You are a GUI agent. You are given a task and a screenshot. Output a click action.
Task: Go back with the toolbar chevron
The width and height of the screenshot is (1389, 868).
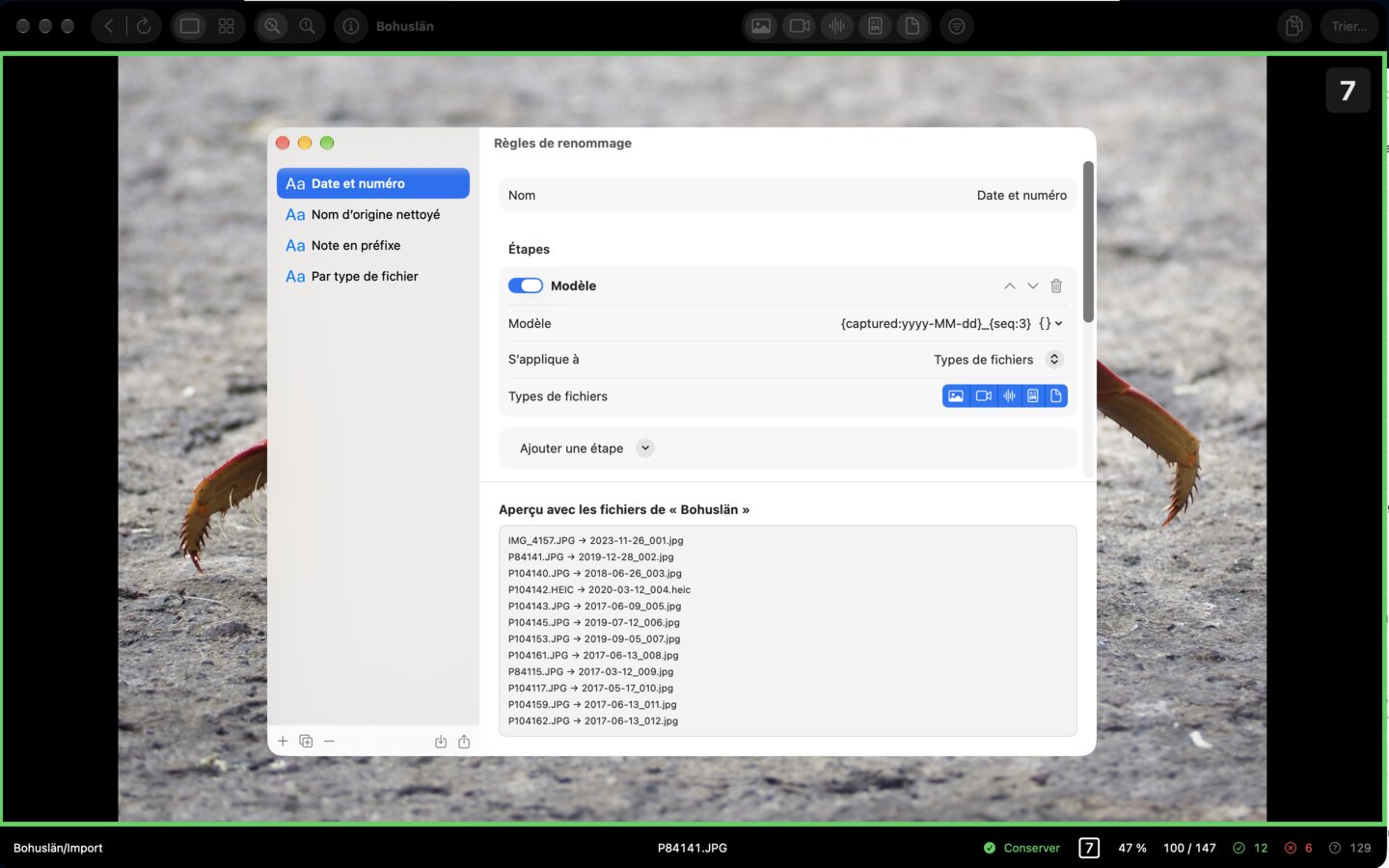(109, 26)
